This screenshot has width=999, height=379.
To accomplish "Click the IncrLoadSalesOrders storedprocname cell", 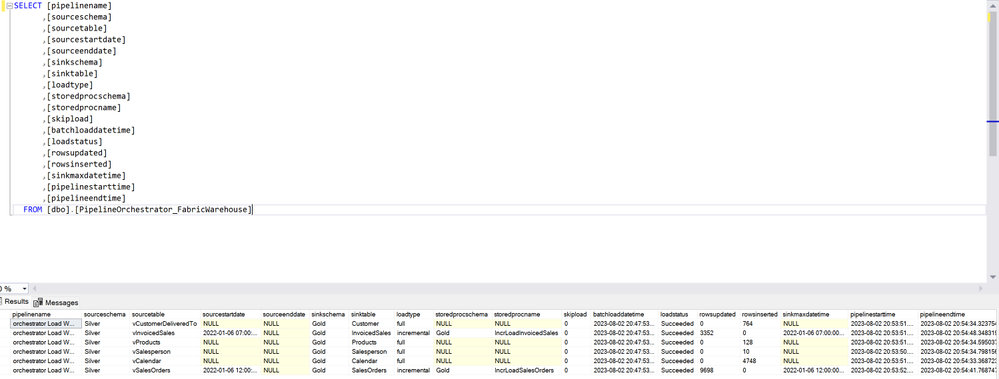I will pyautogui.click(x=527, y=369).
